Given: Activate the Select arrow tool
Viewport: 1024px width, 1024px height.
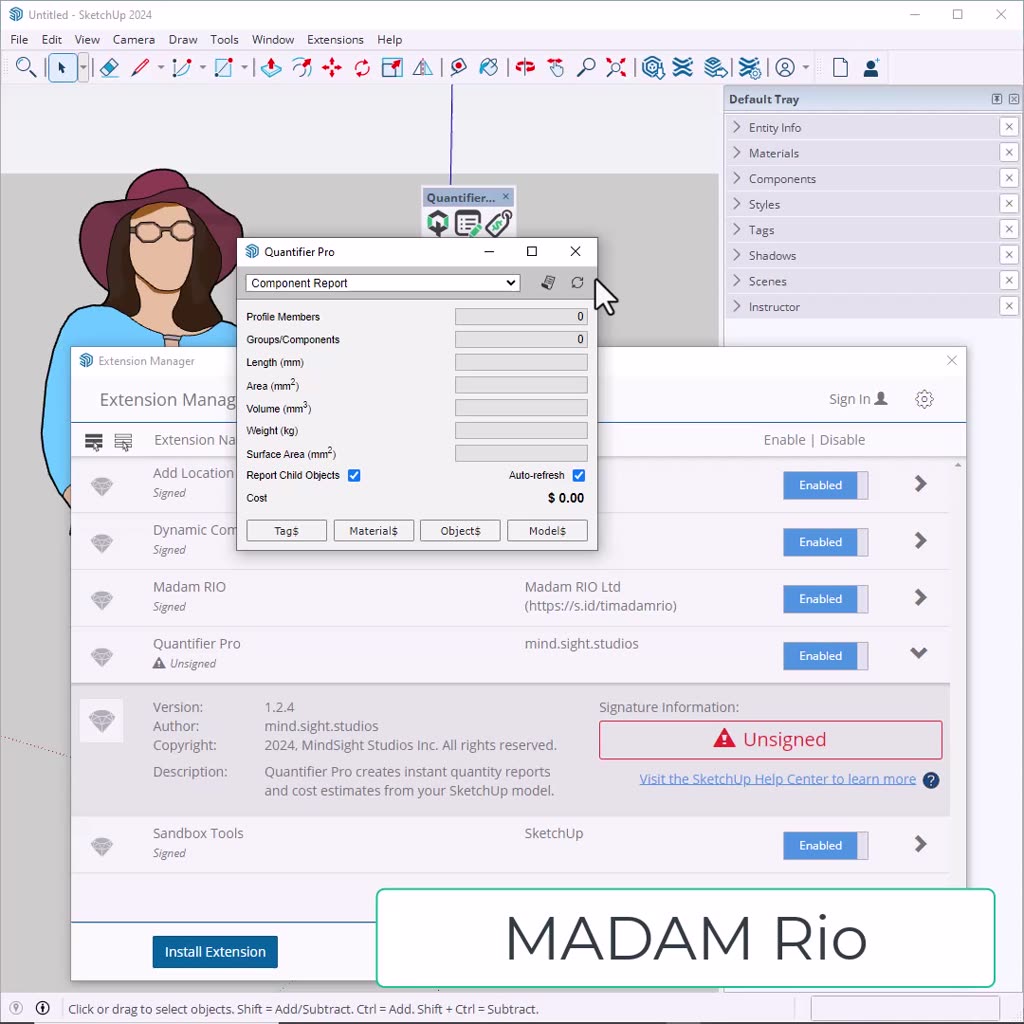Looking at the screenshot, I should point(62,67).
